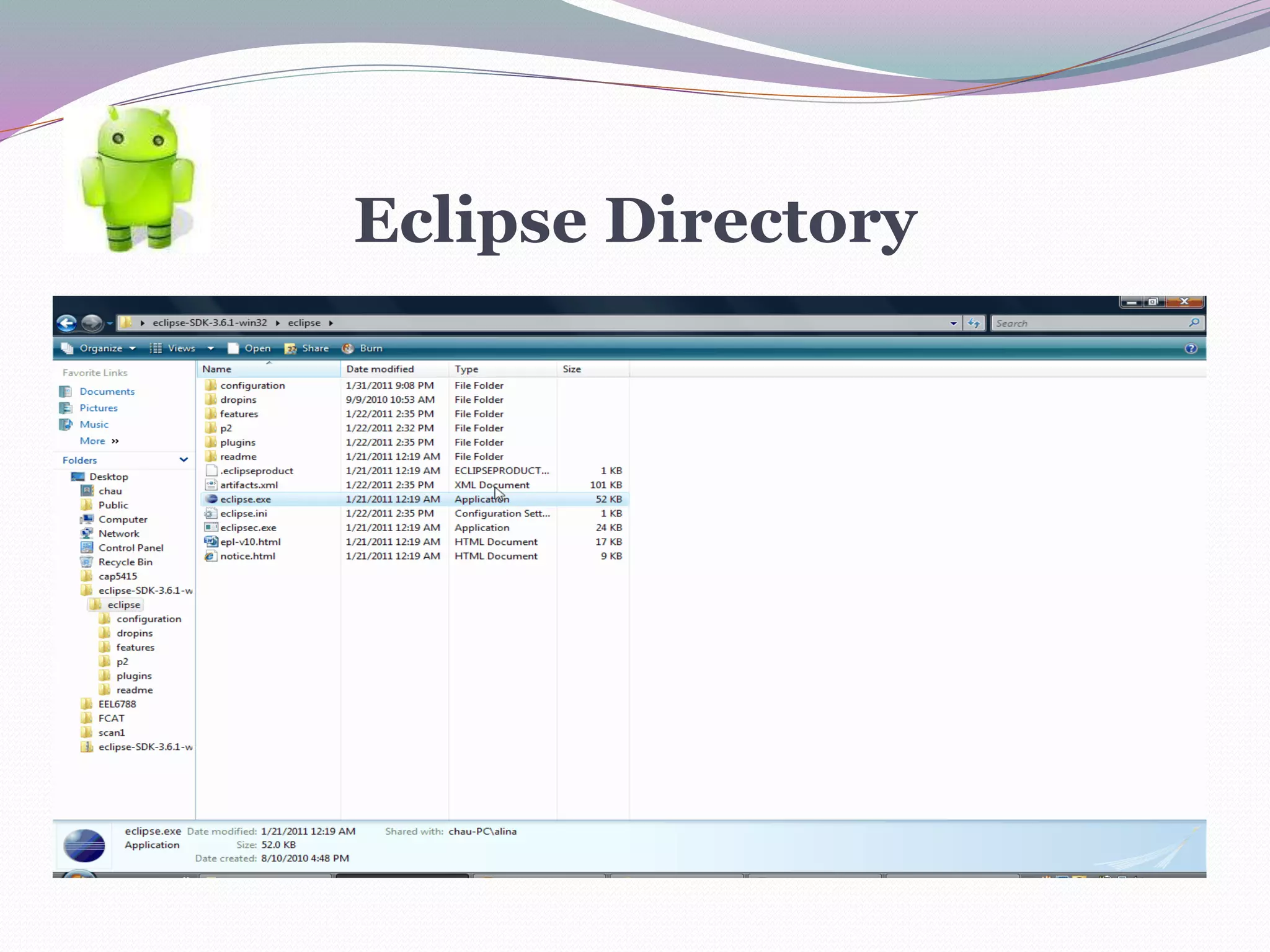This screenshot has height=952, width=1270.
Task: Select eclipse folder in folder tree
Action: pyautogui.click(x=123, y=605)
